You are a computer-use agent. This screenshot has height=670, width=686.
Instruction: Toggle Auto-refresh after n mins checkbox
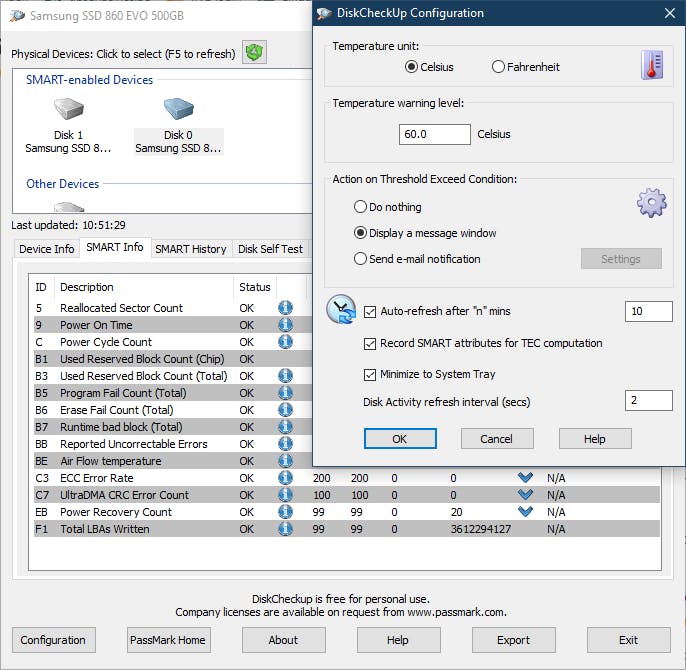(x=370, y=312)
